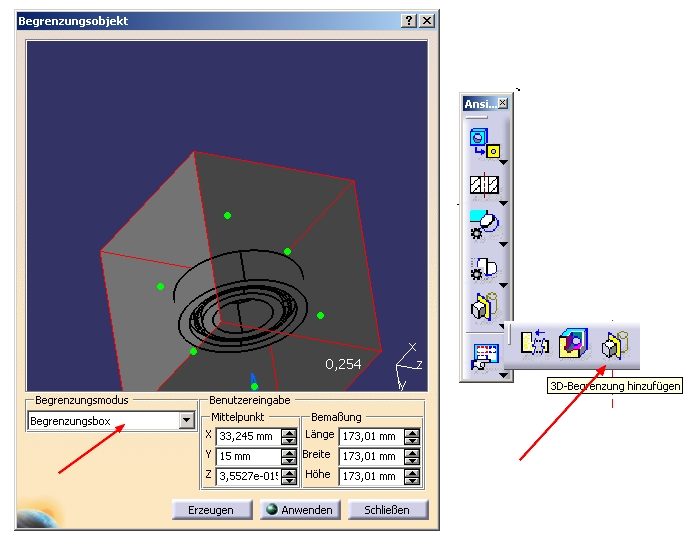This screenshot has height=539, width=693.
Task: Increase Höhe with up spinner
Action: (412, 473)
